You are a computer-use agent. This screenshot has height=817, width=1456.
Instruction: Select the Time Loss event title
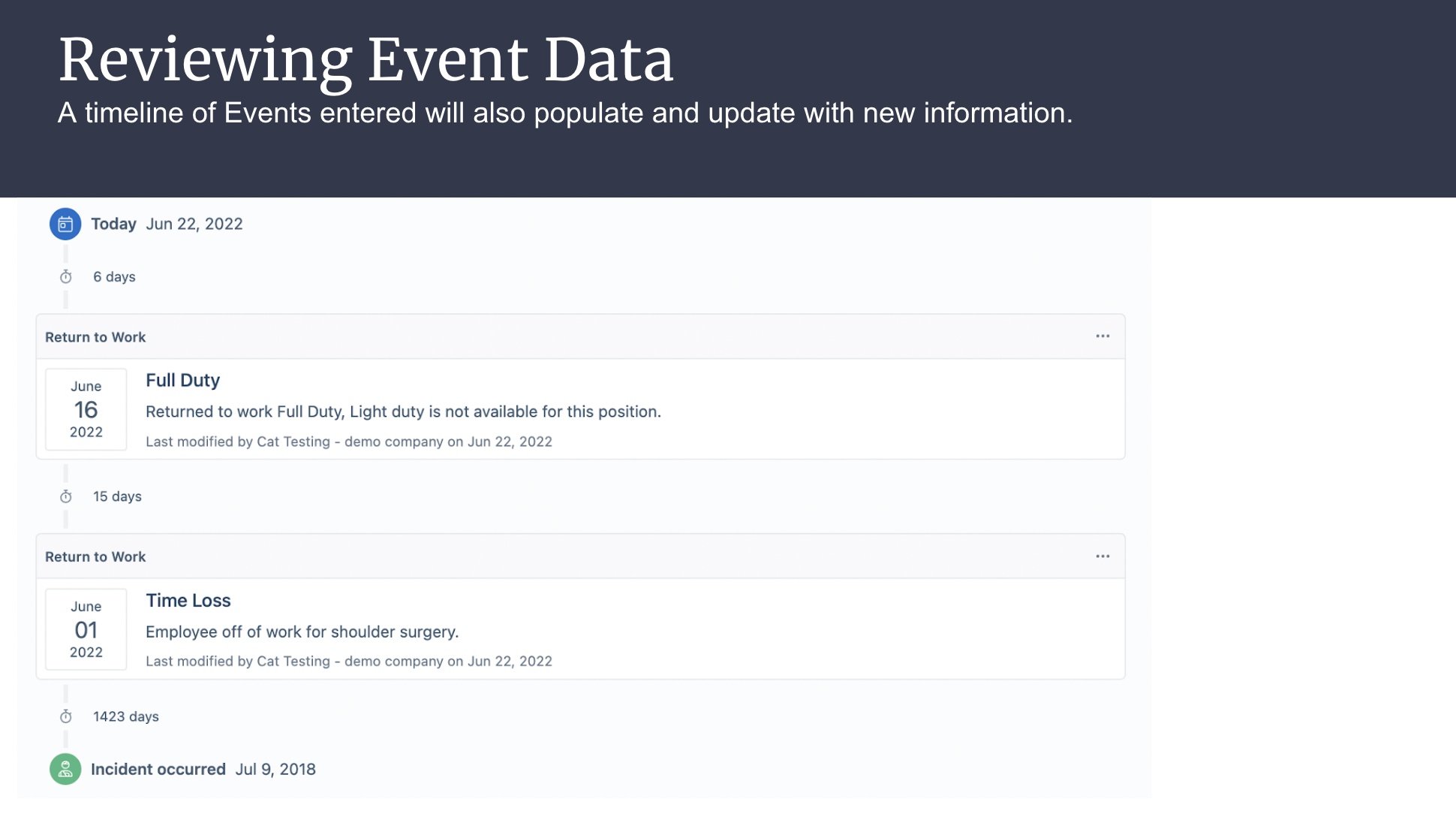coord(188,600)
